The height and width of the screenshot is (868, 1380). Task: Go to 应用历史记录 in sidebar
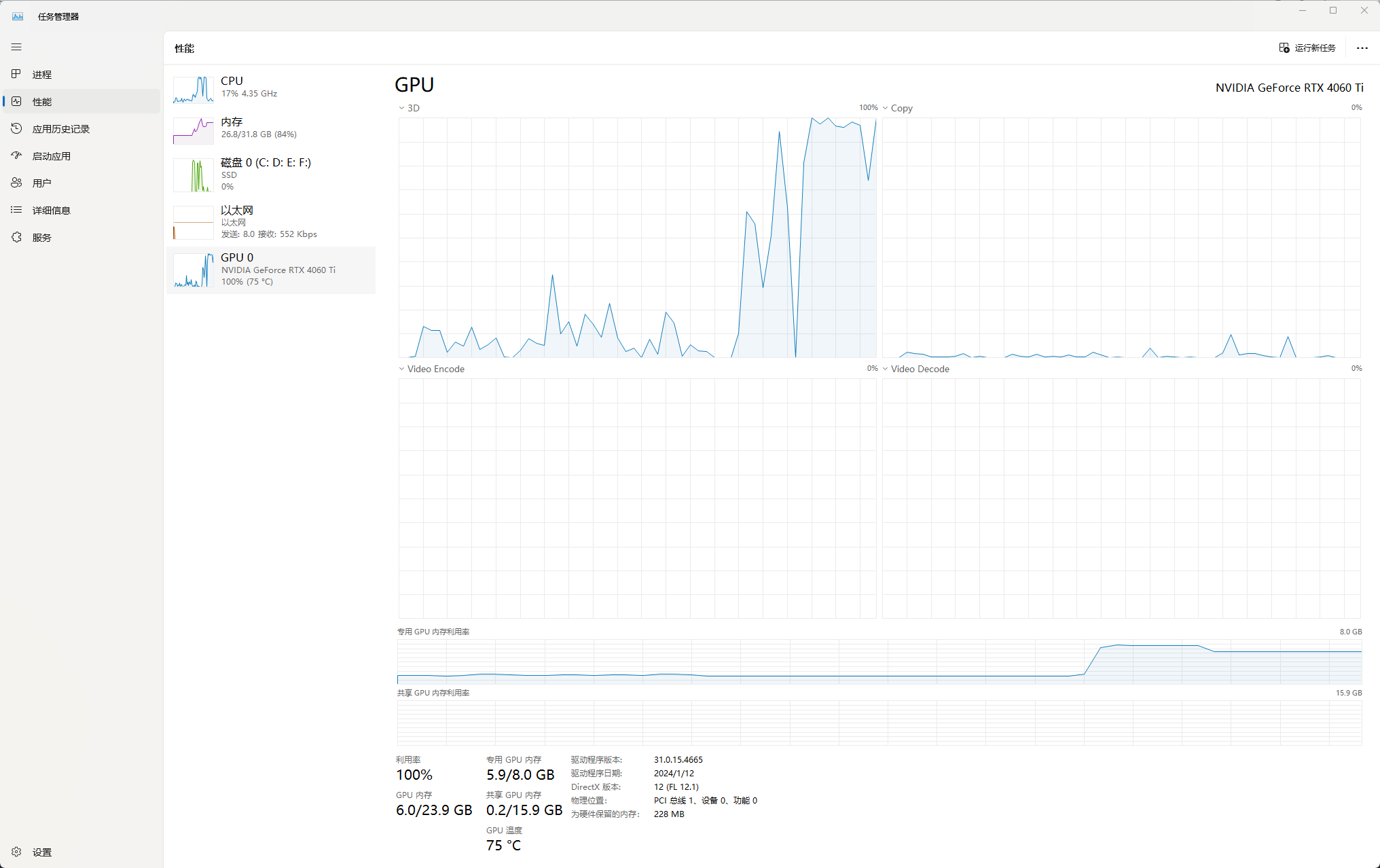81,128
